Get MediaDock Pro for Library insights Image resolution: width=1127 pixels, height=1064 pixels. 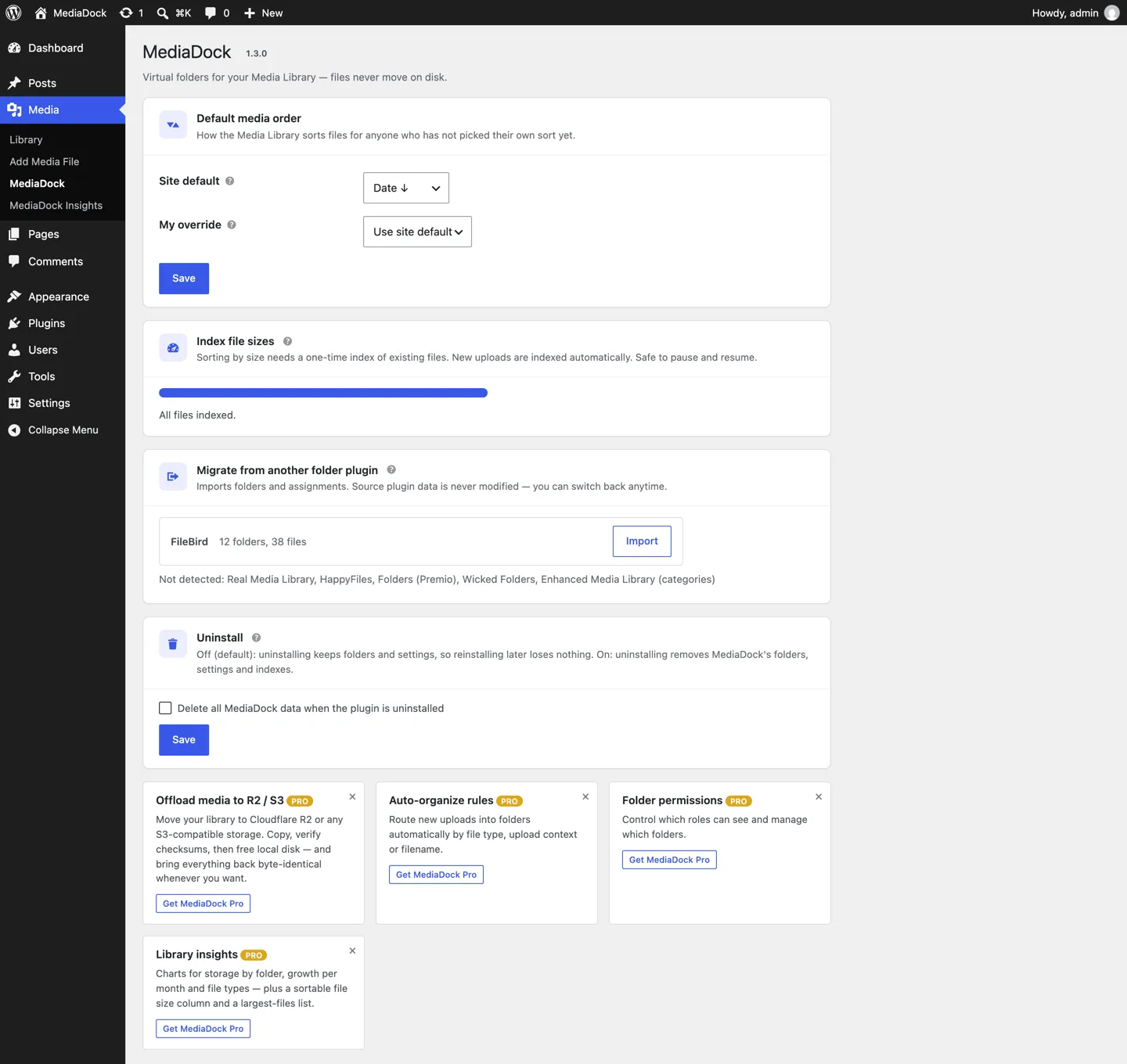coord(203,1029)
